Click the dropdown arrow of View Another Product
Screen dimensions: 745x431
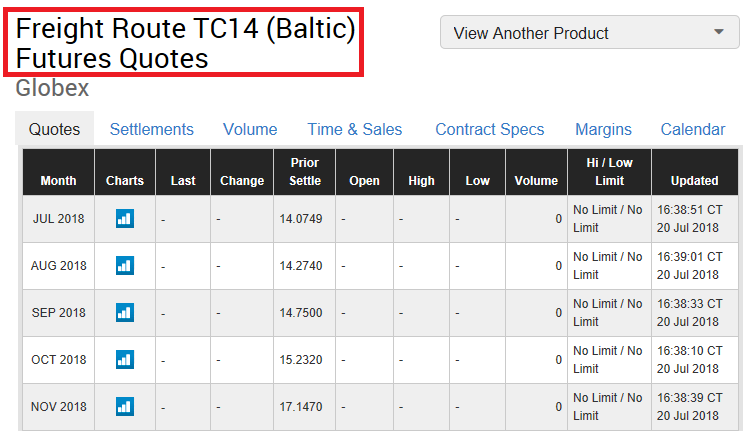[x=719, y=32]
